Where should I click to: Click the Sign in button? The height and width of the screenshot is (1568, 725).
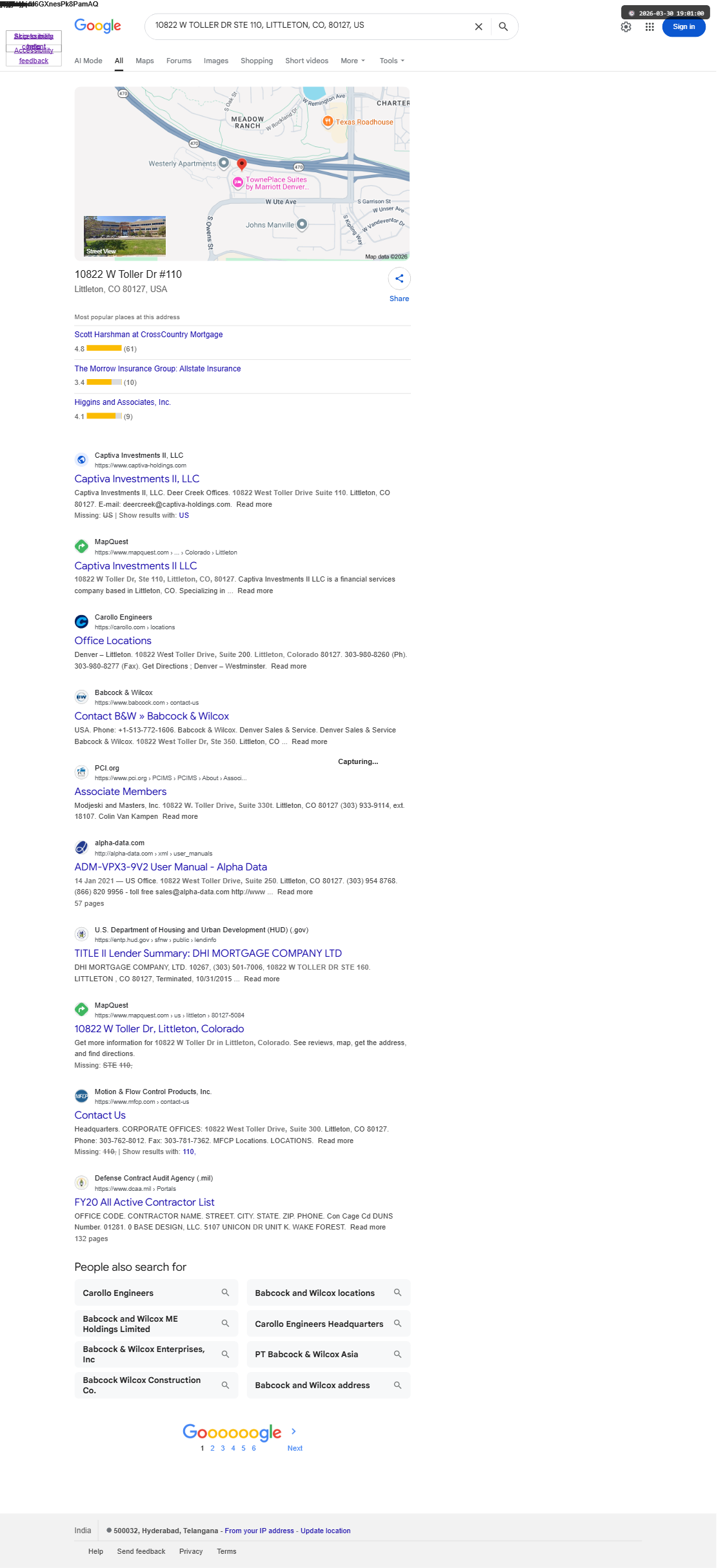coord(684,27)
